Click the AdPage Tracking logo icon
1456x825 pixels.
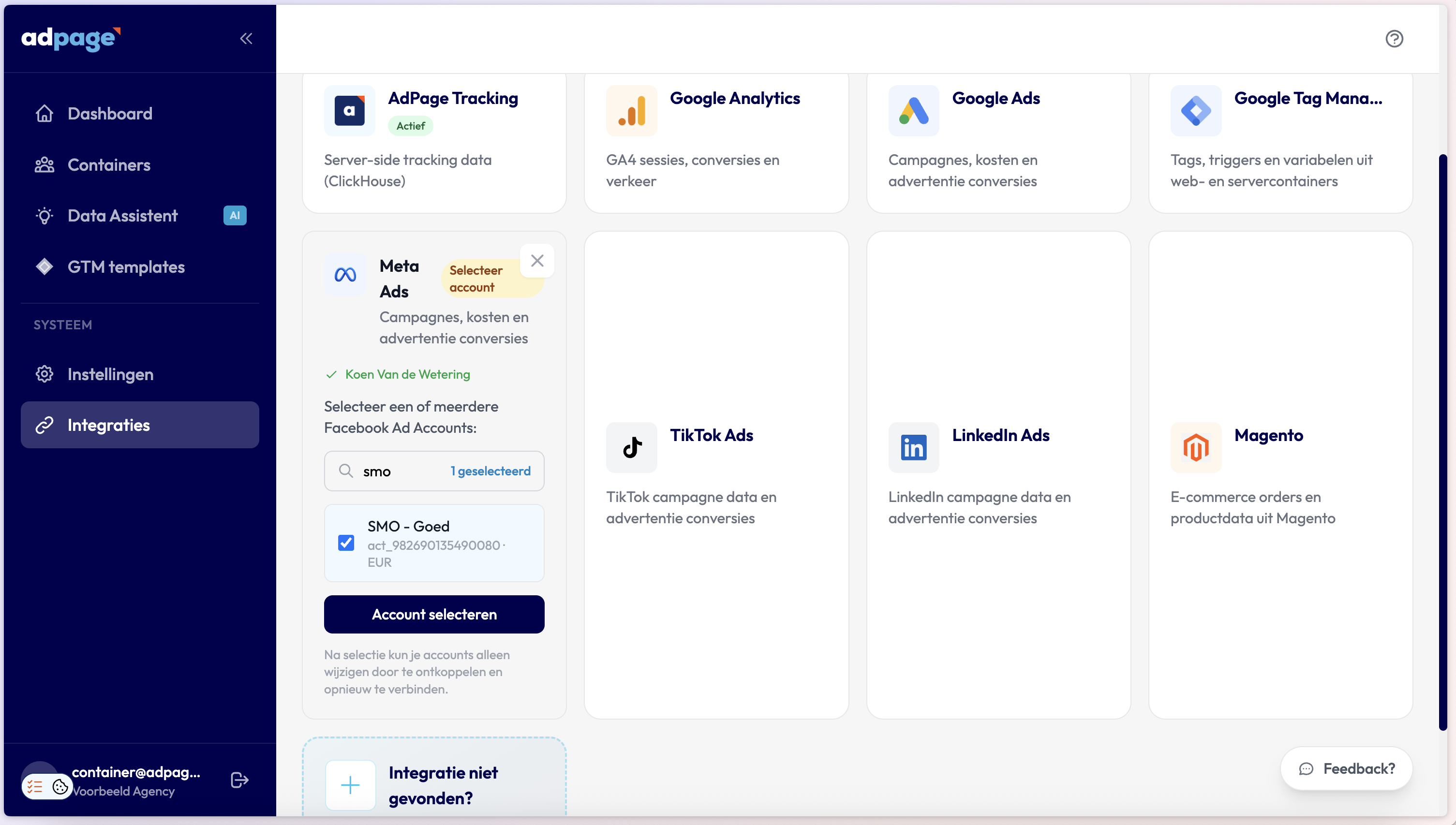pos(349,110)
